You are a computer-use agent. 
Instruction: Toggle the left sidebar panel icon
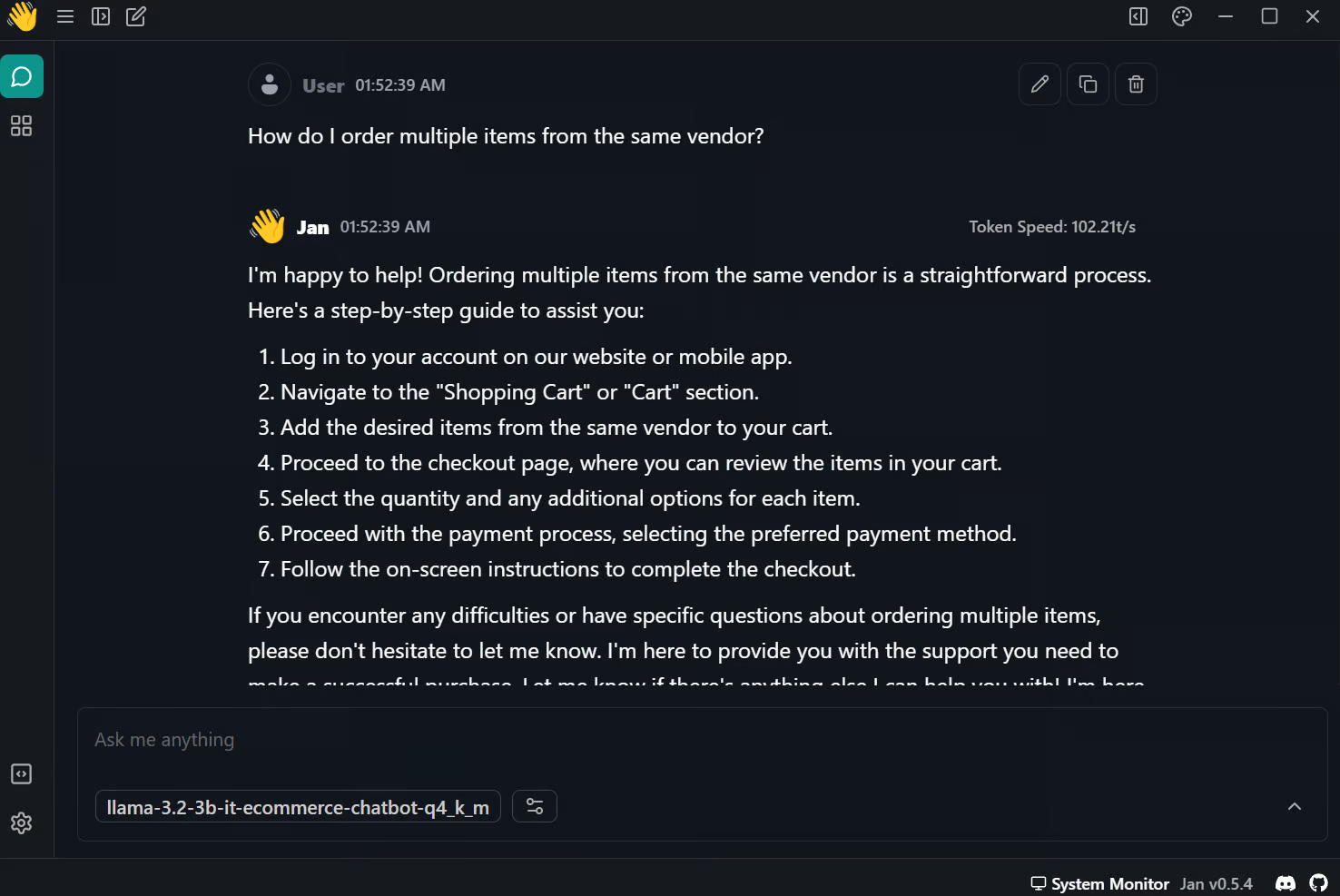coord(101,16)
